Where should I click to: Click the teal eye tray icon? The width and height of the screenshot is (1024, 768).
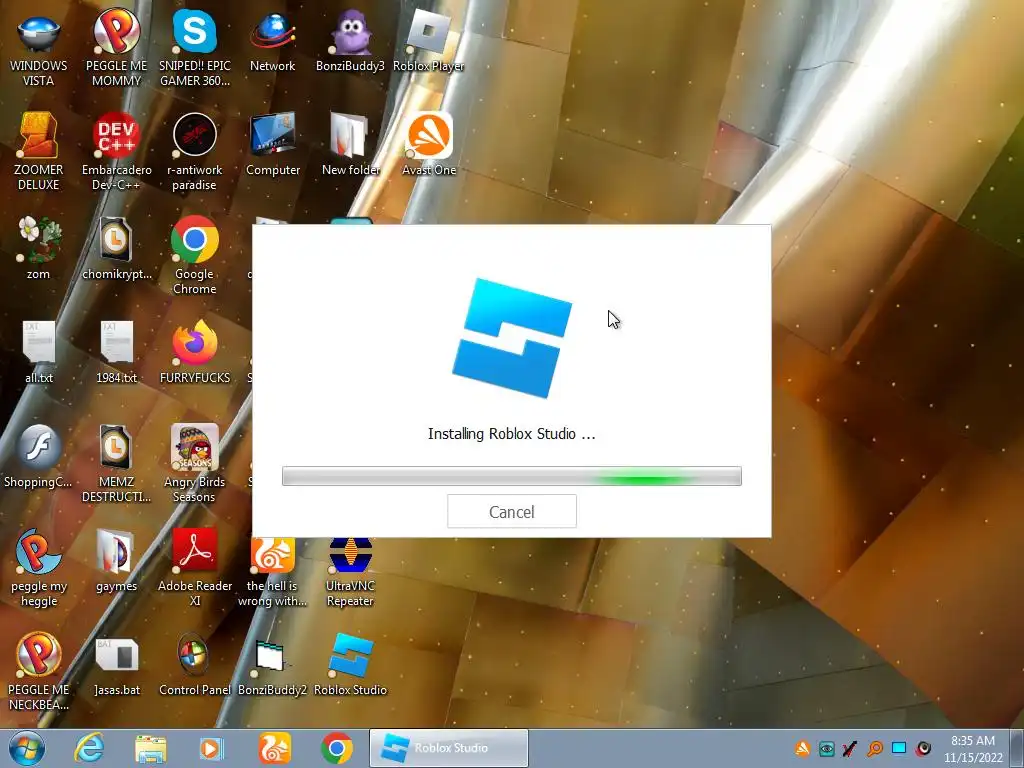pos(826,749)
